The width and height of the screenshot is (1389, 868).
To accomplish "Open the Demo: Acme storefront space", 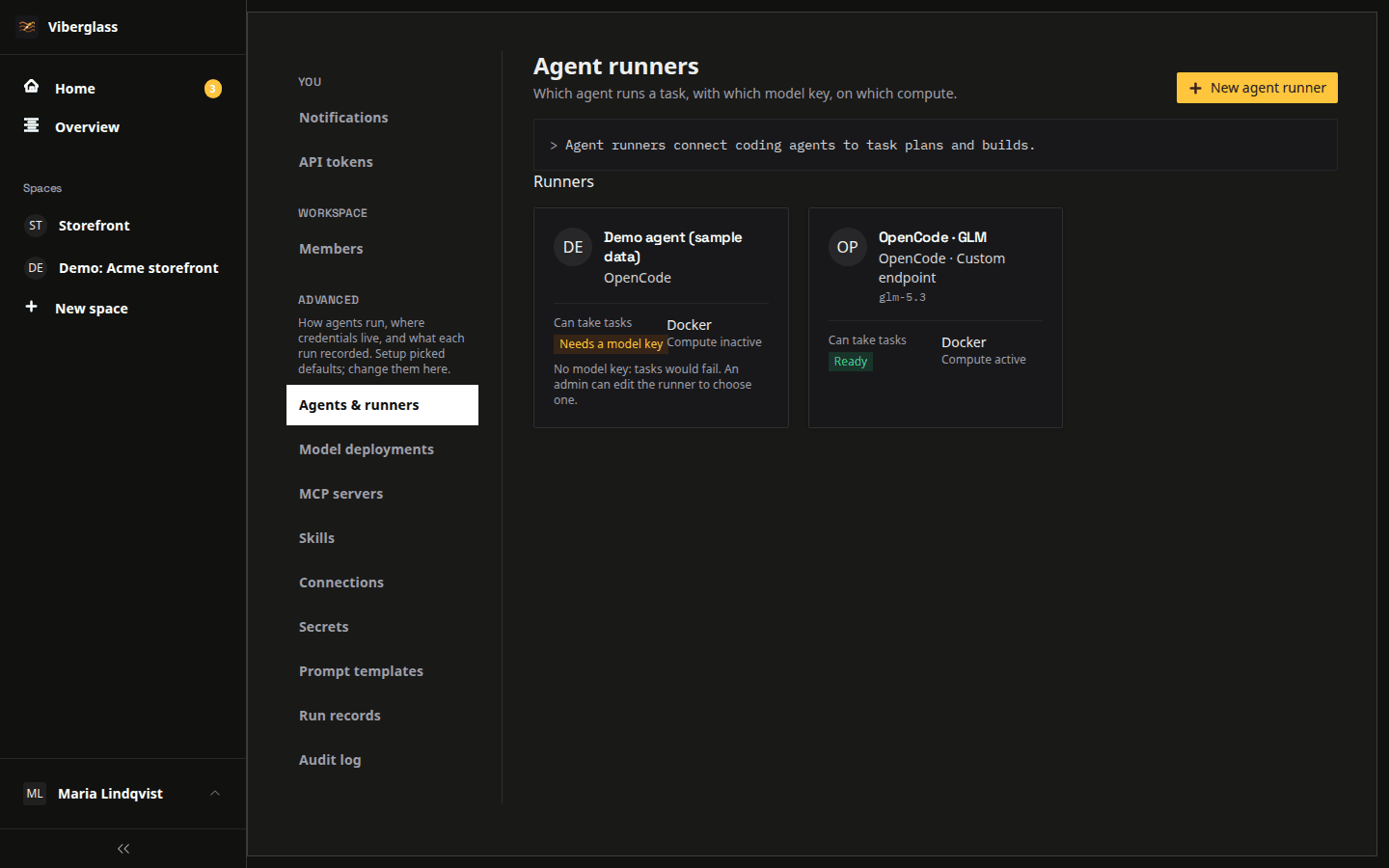I will 123,268.
